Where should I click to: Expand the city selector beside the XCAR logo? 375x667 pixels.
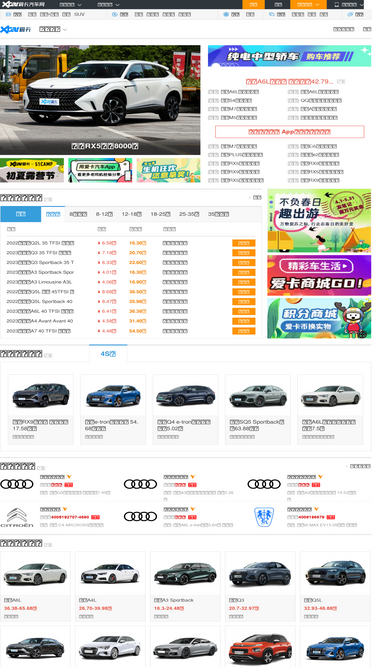point(53,29)
